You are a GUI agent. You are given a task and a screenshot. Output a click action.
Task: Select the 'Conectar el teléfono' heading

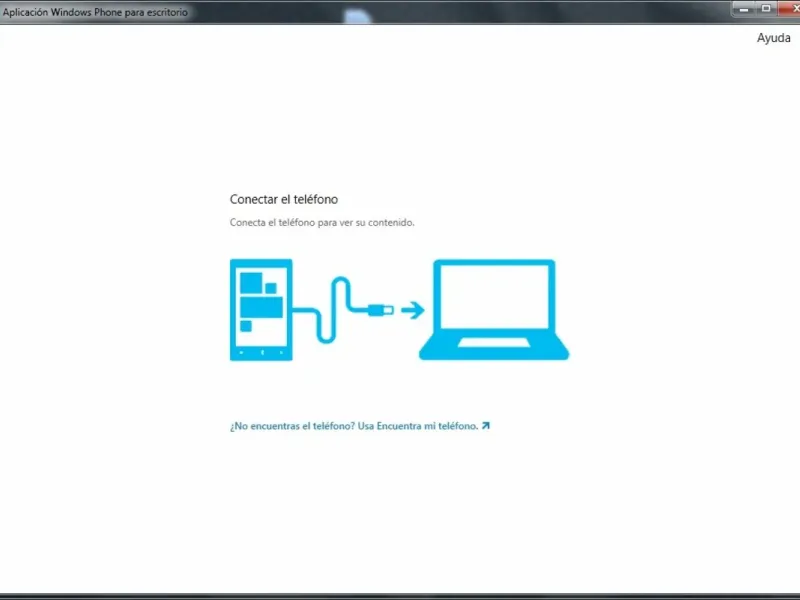pos(284,199)
